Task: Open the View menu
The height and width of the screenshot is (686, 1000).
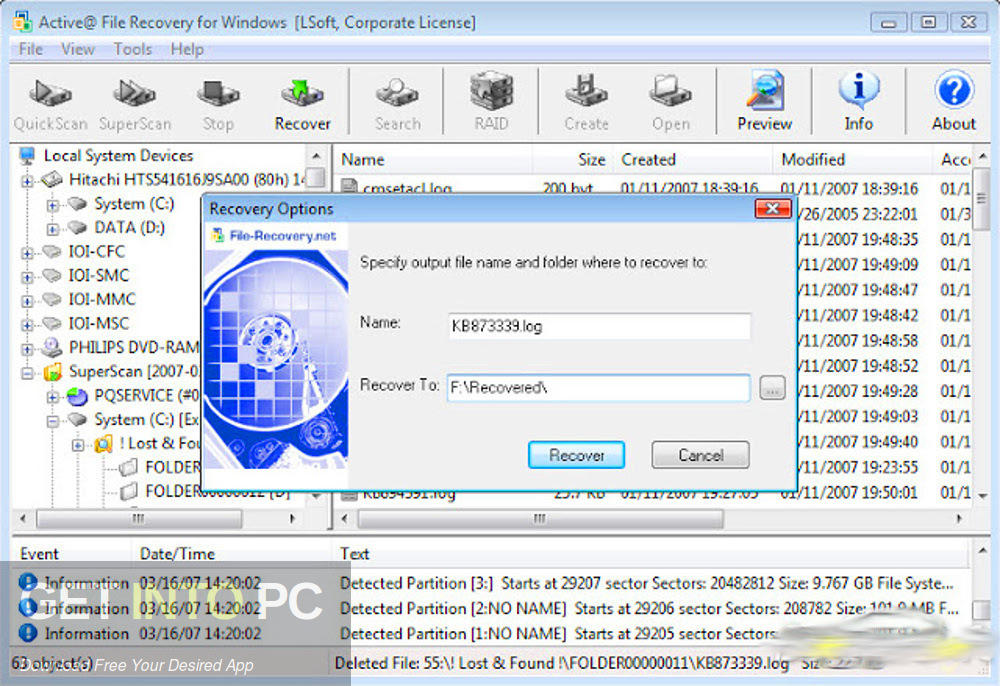Action: point(77,49)
